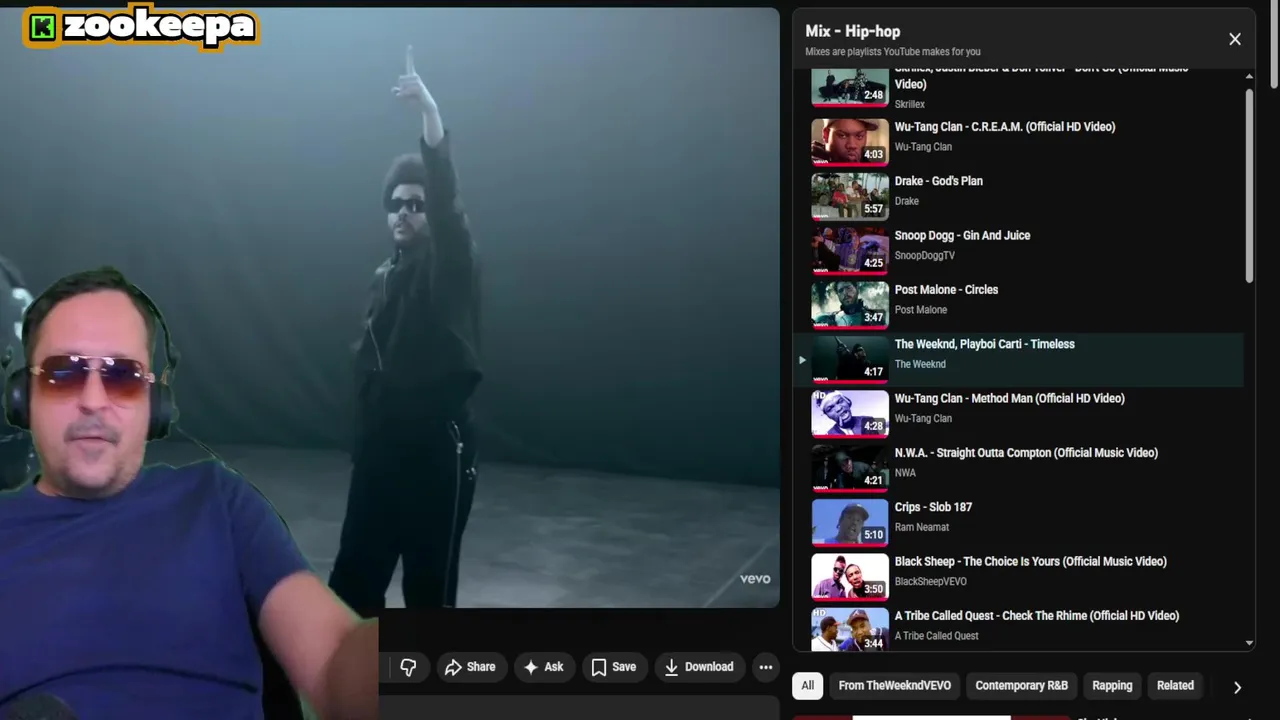Click Wu-Tang Clan - C.R.E.A.M. (Official HD Video) title
The width and height of the screenshot is (1280, 720).
(1004, 127)
